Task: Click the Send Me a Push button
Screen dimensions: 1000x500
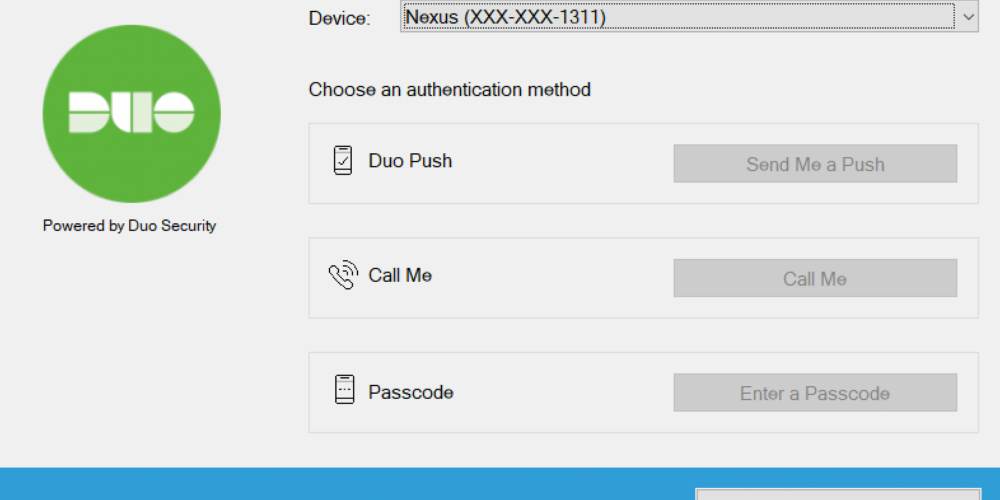Action: pos(815,164)
